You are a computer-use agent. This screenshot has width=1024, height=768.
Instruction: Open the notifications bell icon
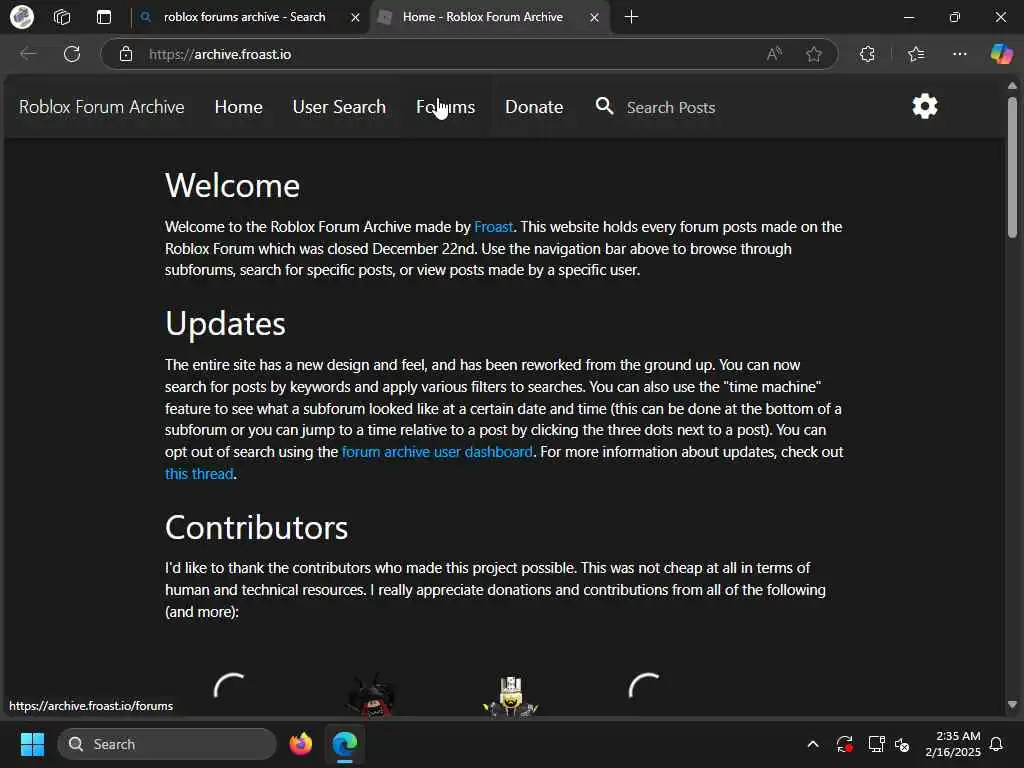(996, 744)
